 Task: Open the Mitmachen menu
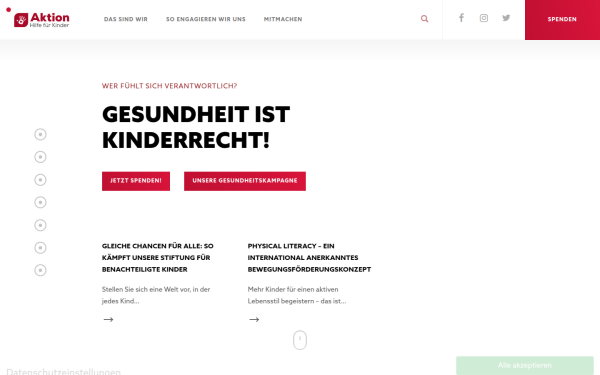pos(283,19)
